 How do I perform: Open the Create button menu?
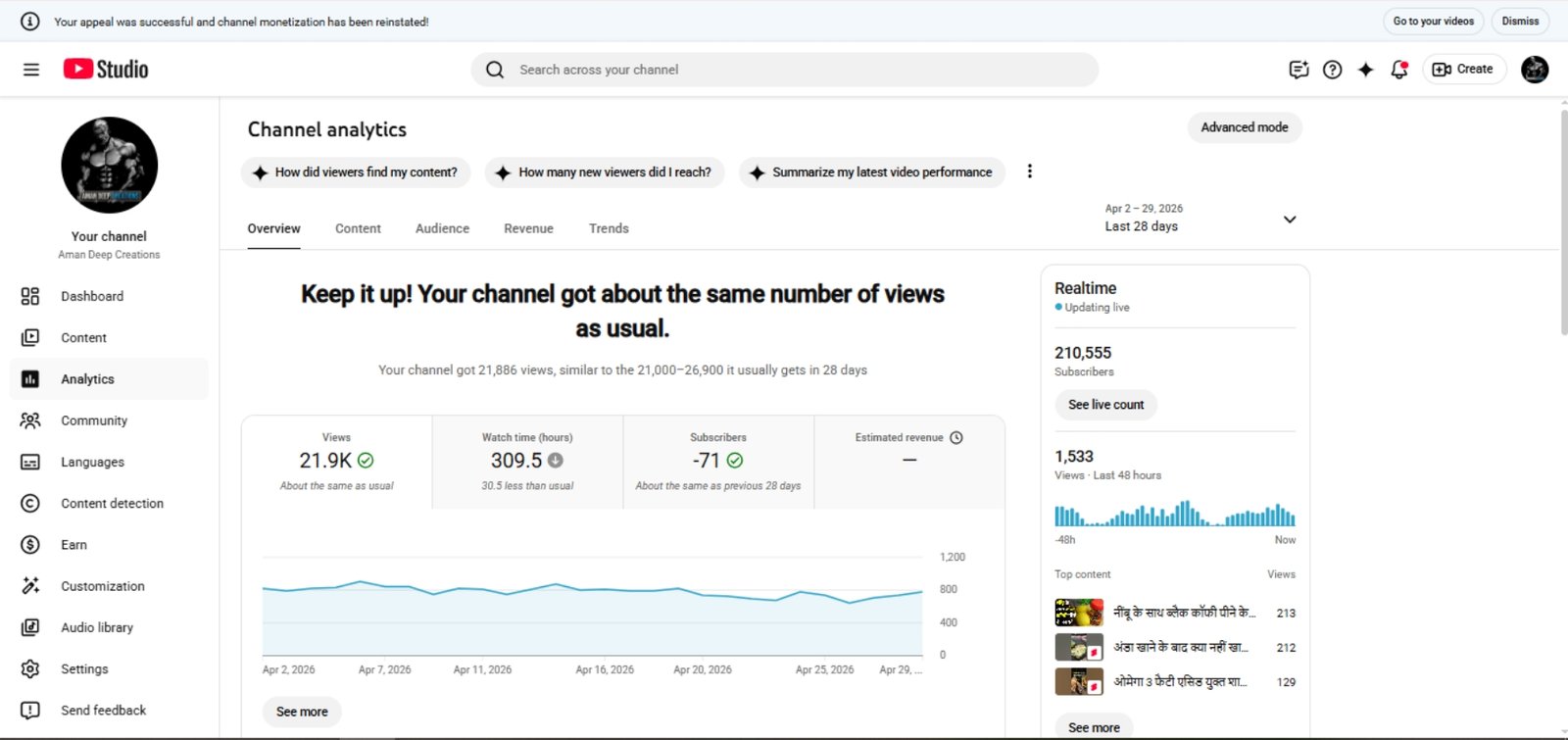(x=1463, y=70)
